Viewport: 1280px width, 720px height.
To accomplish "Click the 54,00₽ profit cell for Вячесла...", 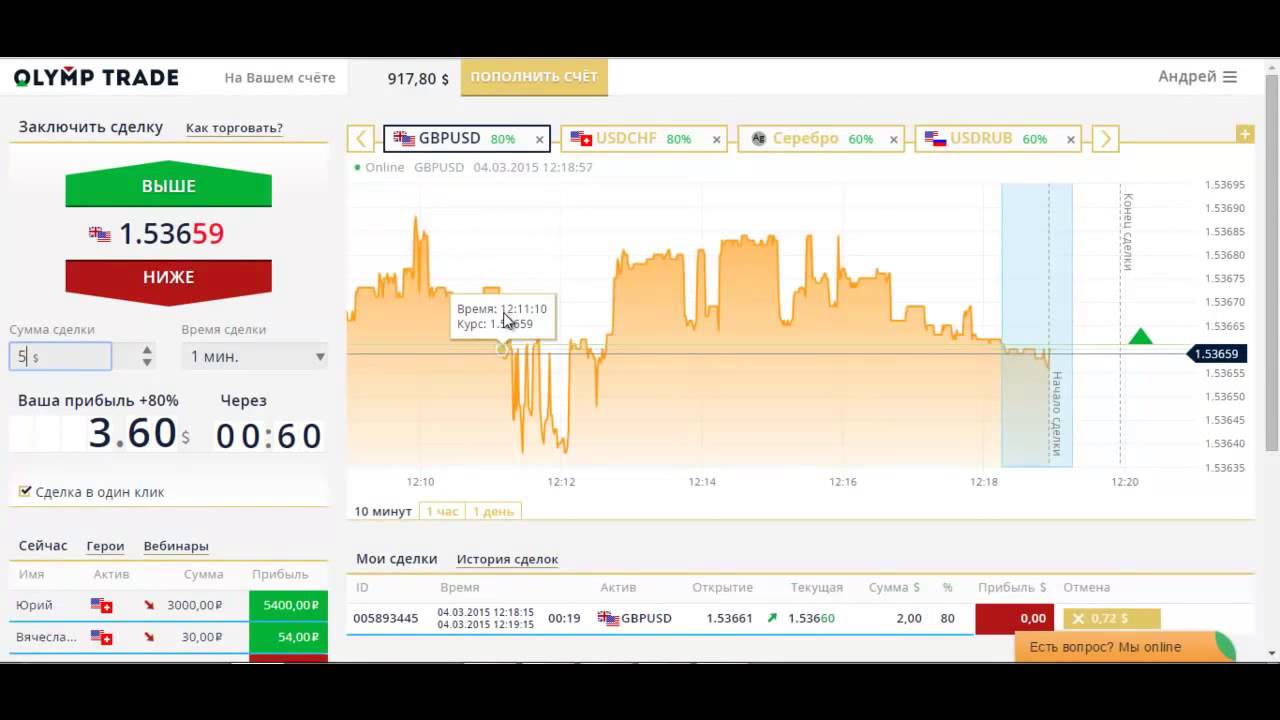I will click(290, 637).
